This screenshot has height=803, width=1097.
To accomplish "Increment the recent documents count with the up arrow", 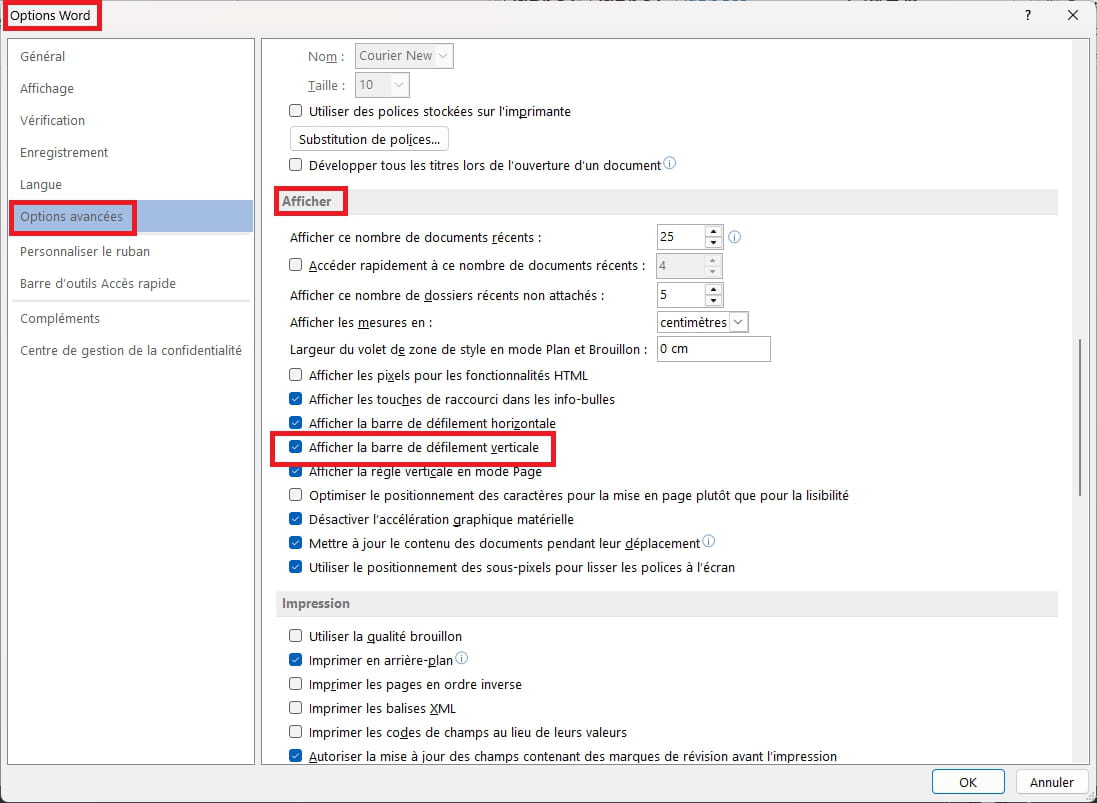I will click(713, 231).
